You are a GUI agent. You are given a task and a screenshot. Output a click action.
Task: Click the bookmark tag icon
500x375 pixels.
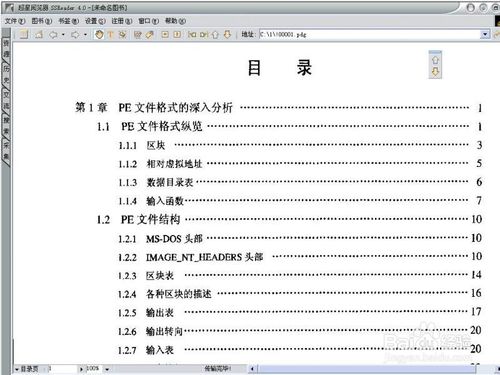coord(150,34)
